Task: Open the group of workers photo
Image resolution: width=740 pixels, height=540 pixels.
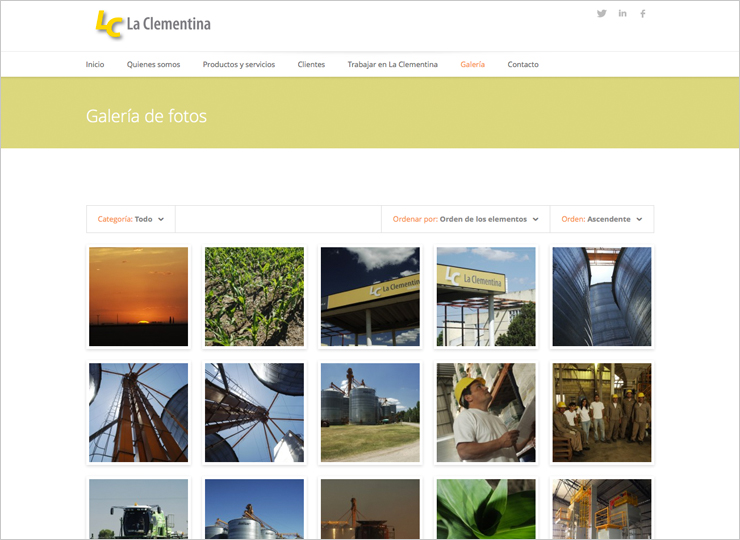Action: 602,413
